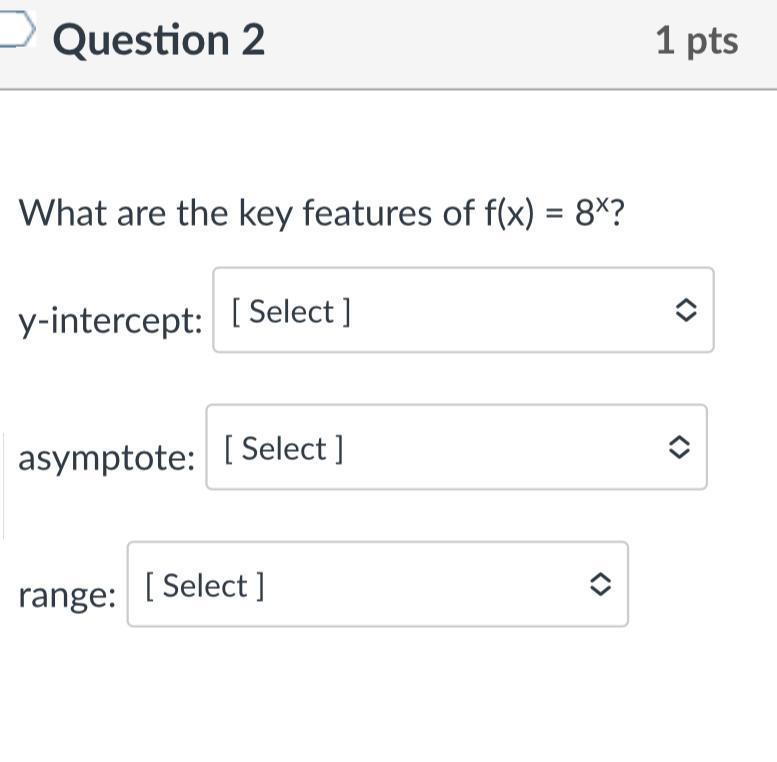Click the "asymptote:" label text

click(106, 459)
